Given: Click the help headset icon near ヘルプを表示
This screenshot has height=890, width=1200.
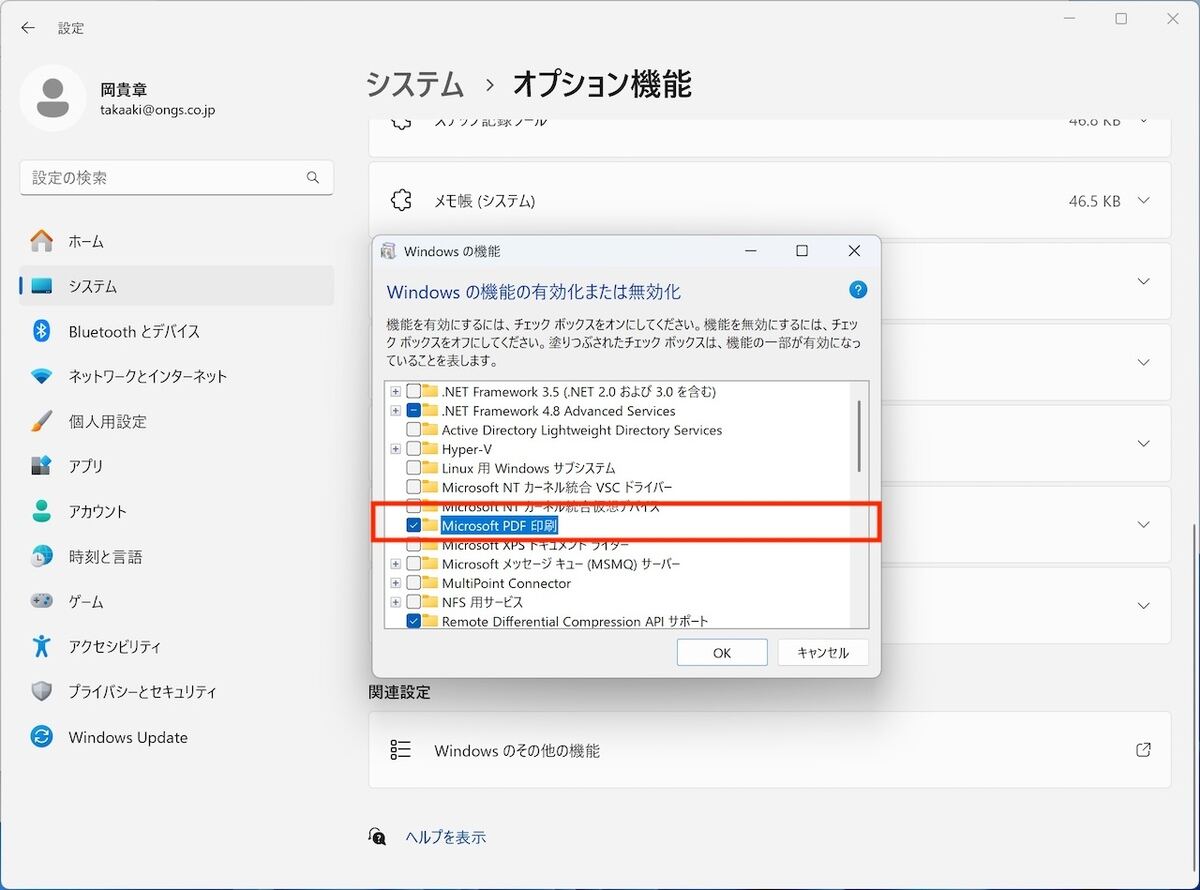Looking at the screenshot, I should coord(378,836).
